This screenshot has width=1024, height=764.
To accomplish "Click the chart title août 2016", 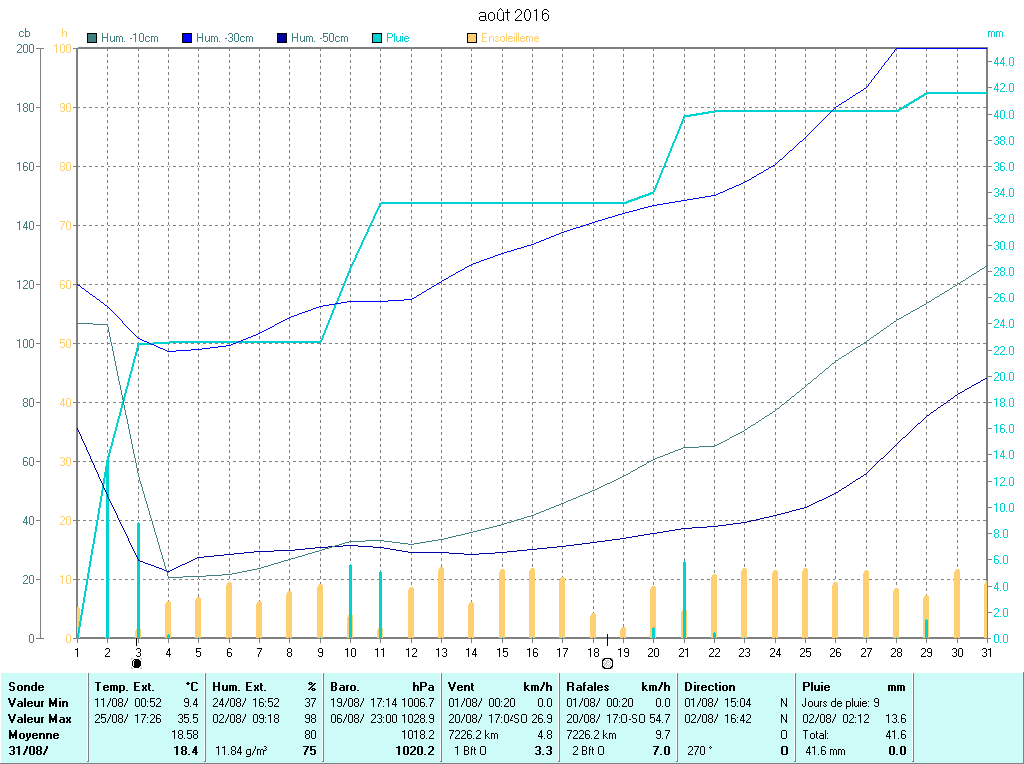I will 512,15.
